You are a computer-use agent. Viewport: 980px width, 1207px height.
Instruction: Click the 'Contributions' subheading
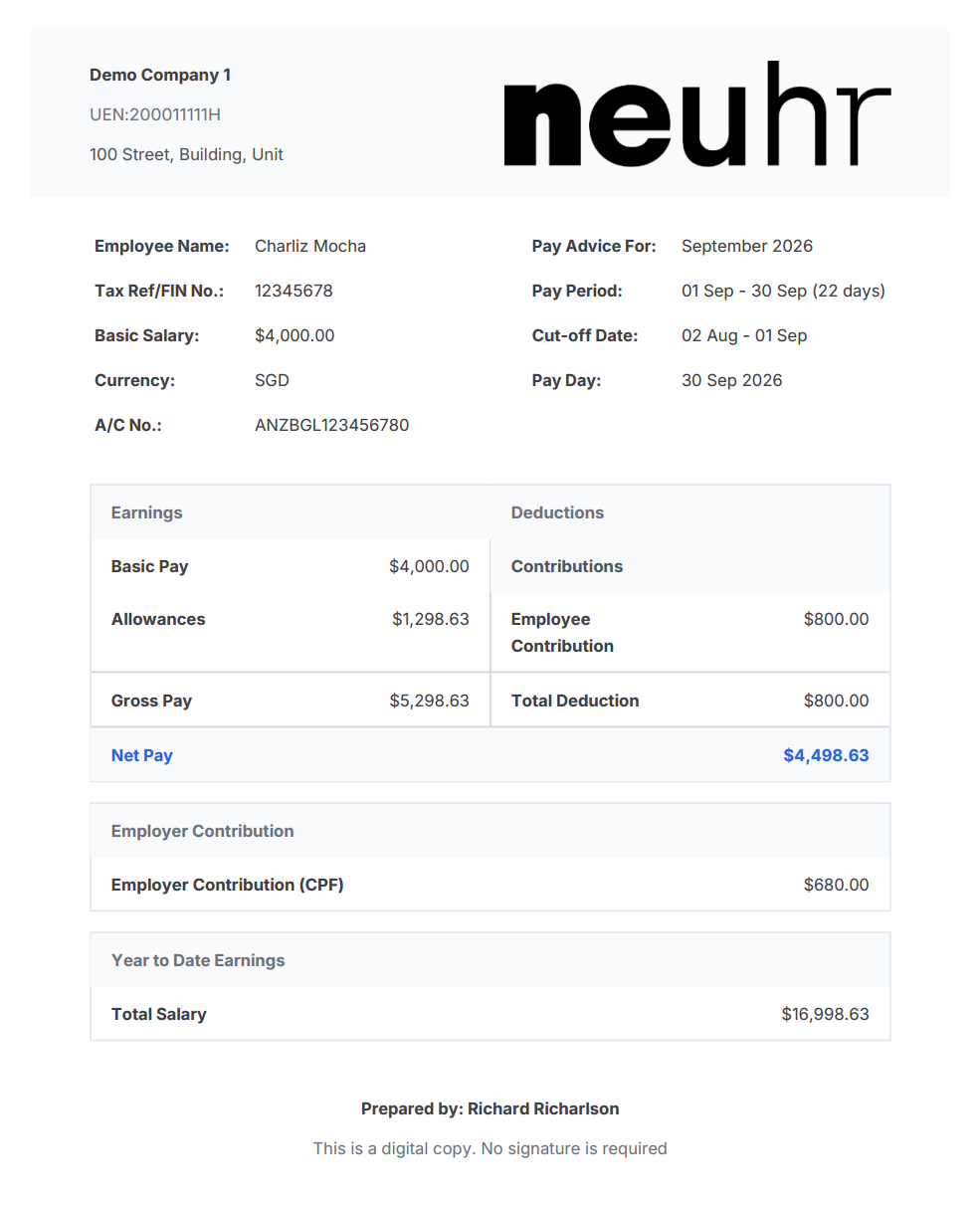(x=567, y=566)
